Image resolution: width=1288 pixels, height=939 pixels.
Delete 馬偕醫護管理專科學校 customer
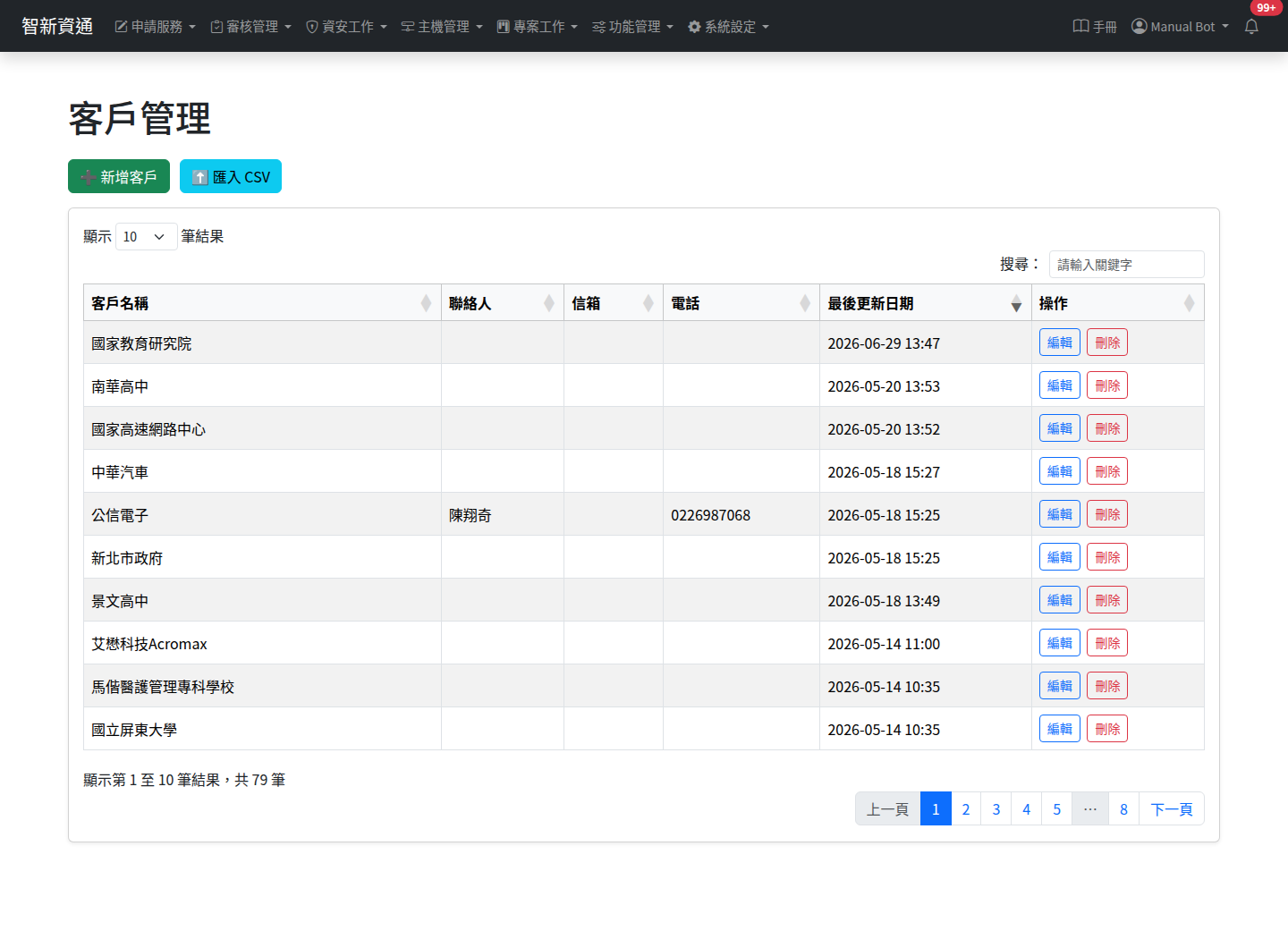(x=1107, y=686)
